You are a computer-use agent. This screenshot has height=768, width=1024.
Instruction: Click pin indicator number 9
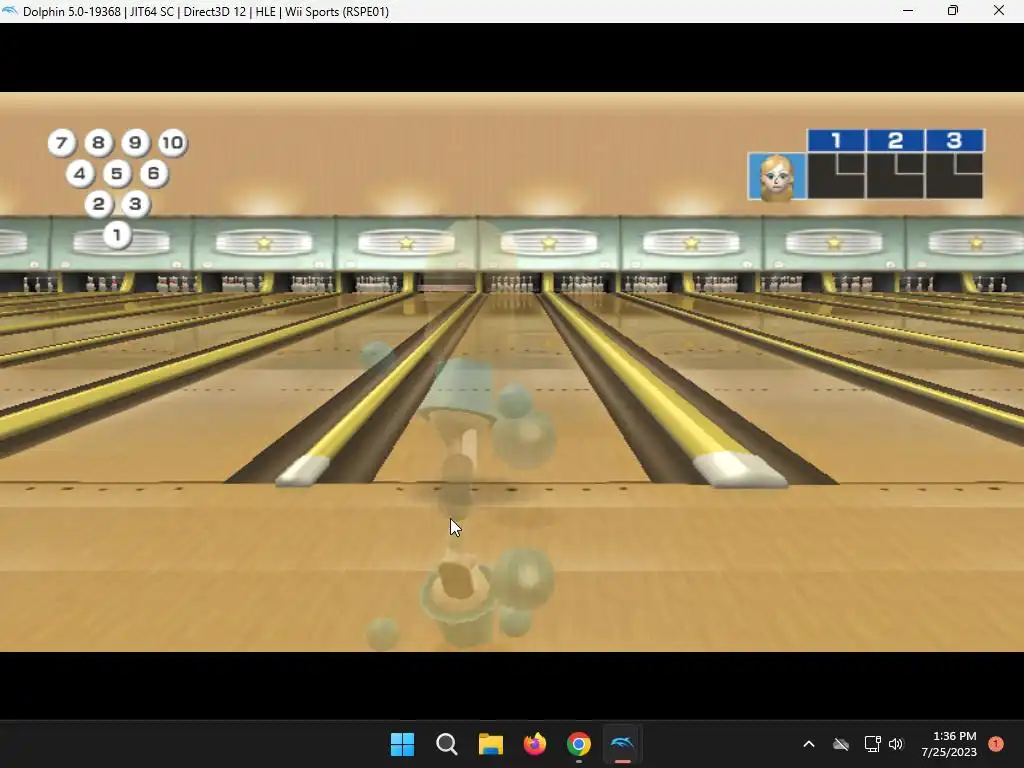[x=135, y=142]
